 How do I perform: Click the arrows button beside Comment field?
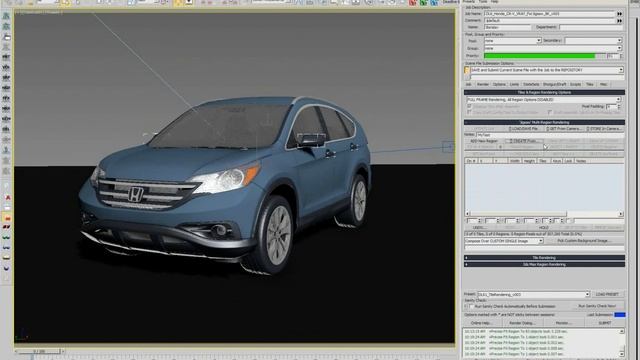pyautogui.click(x=619, y=20)
